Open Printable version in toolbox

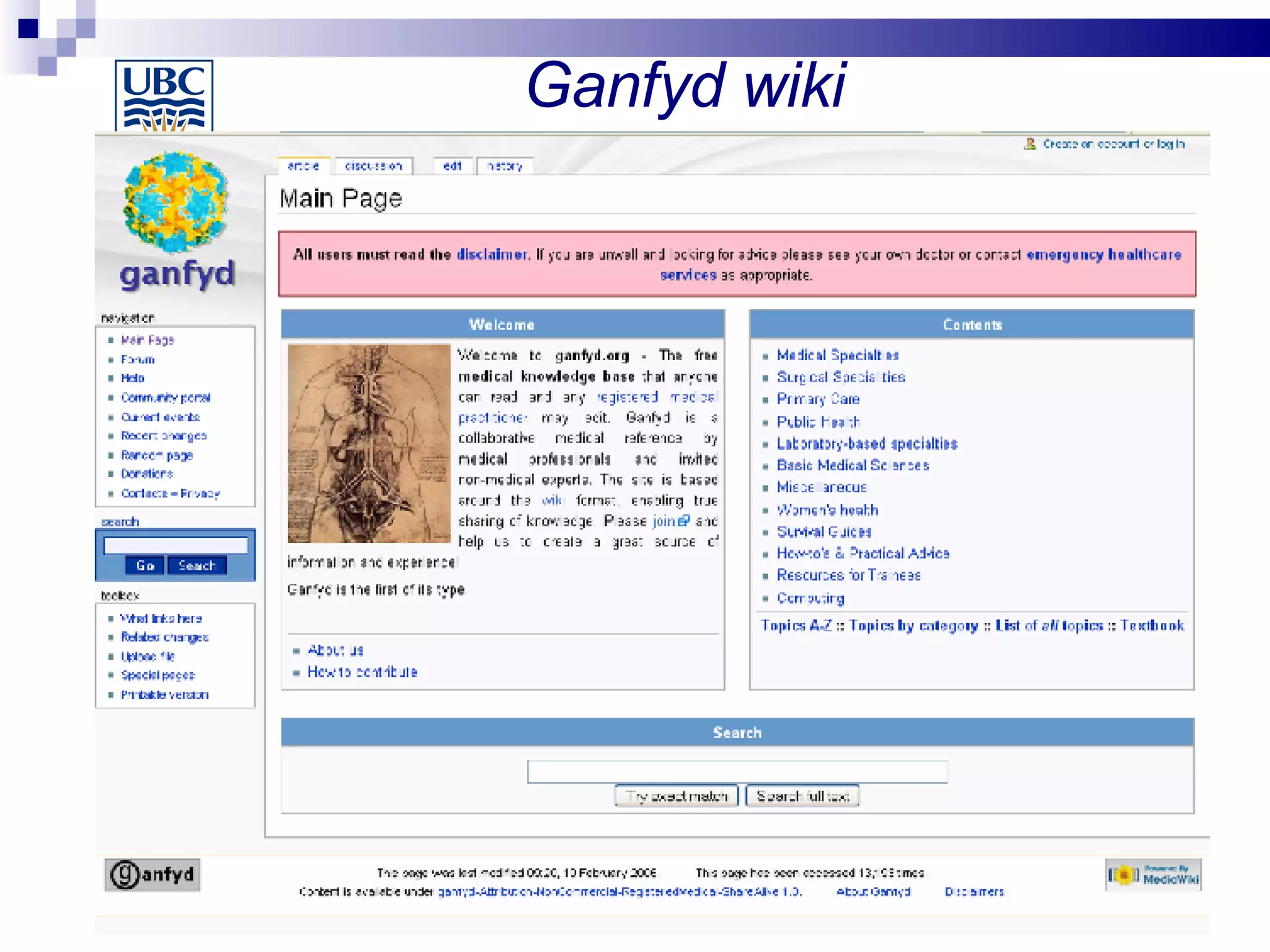click(x=165, y=695)
